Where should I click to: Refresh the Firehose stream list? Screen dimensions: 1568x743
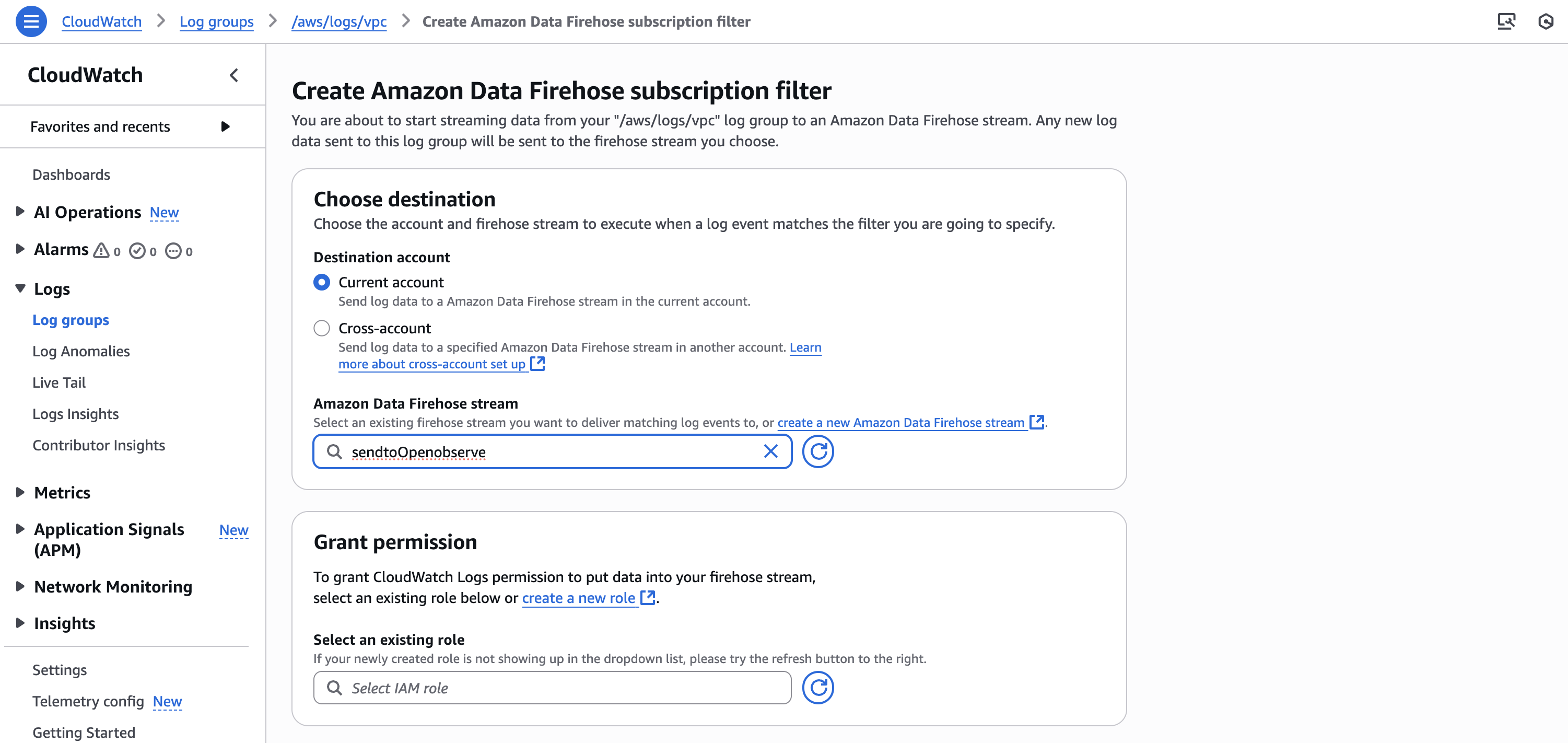click(818, 452)
